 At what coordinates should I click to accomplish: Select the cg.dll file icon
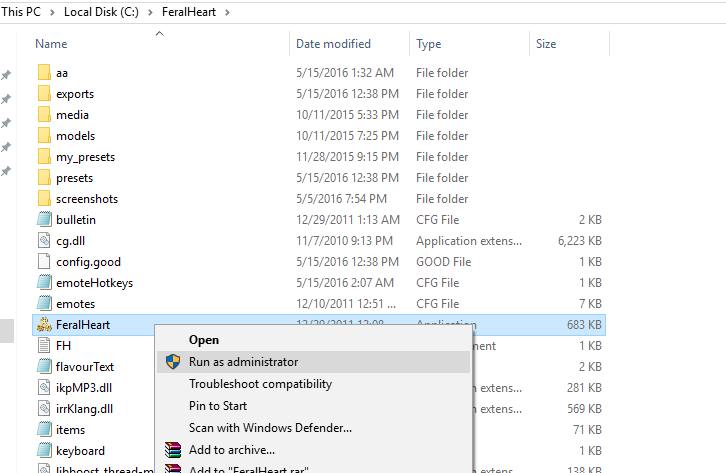click(x=44, y=241)
